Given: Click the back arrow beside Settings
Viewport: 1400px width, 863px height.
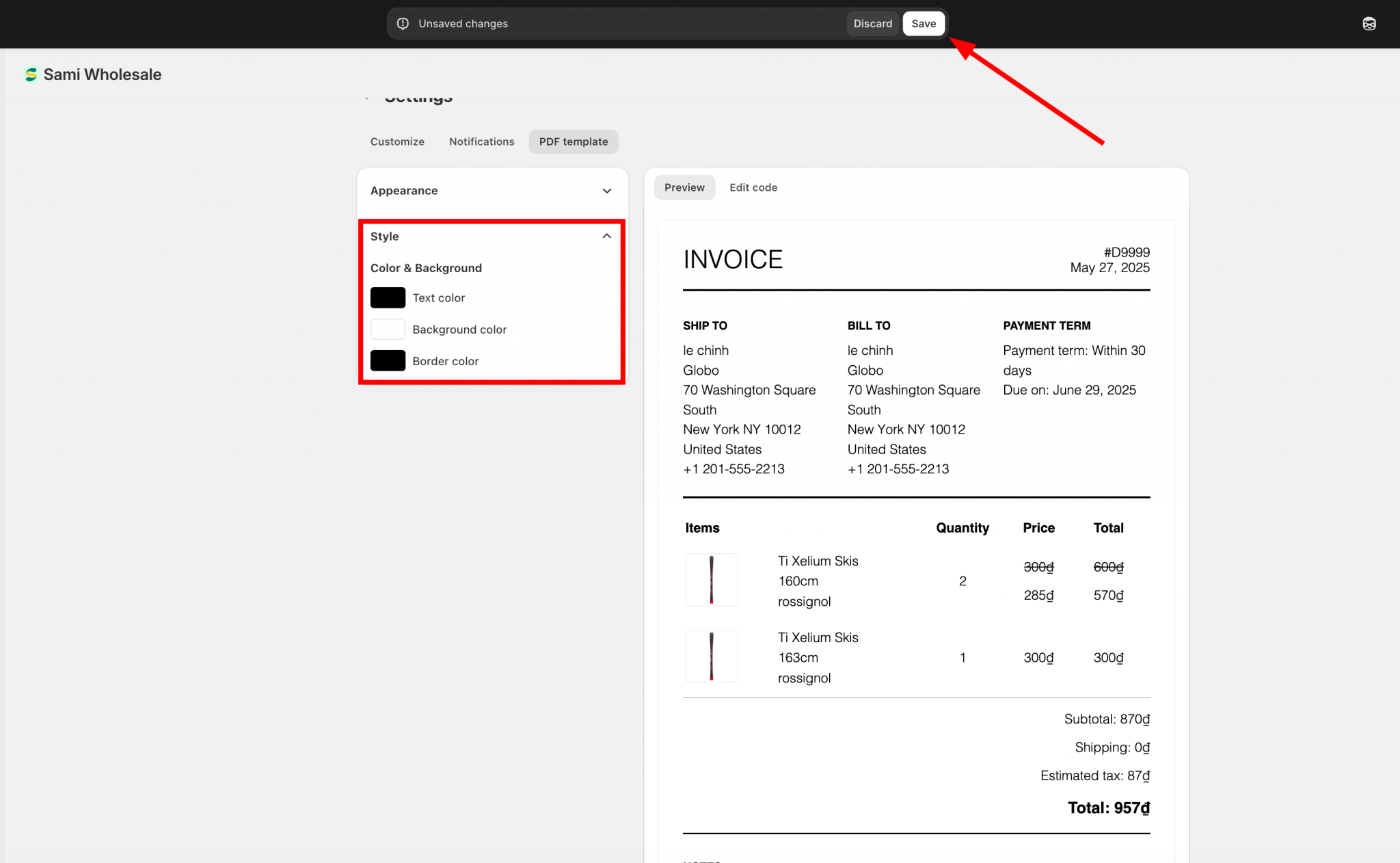Looking at the screenshot, I should [368, 98].
